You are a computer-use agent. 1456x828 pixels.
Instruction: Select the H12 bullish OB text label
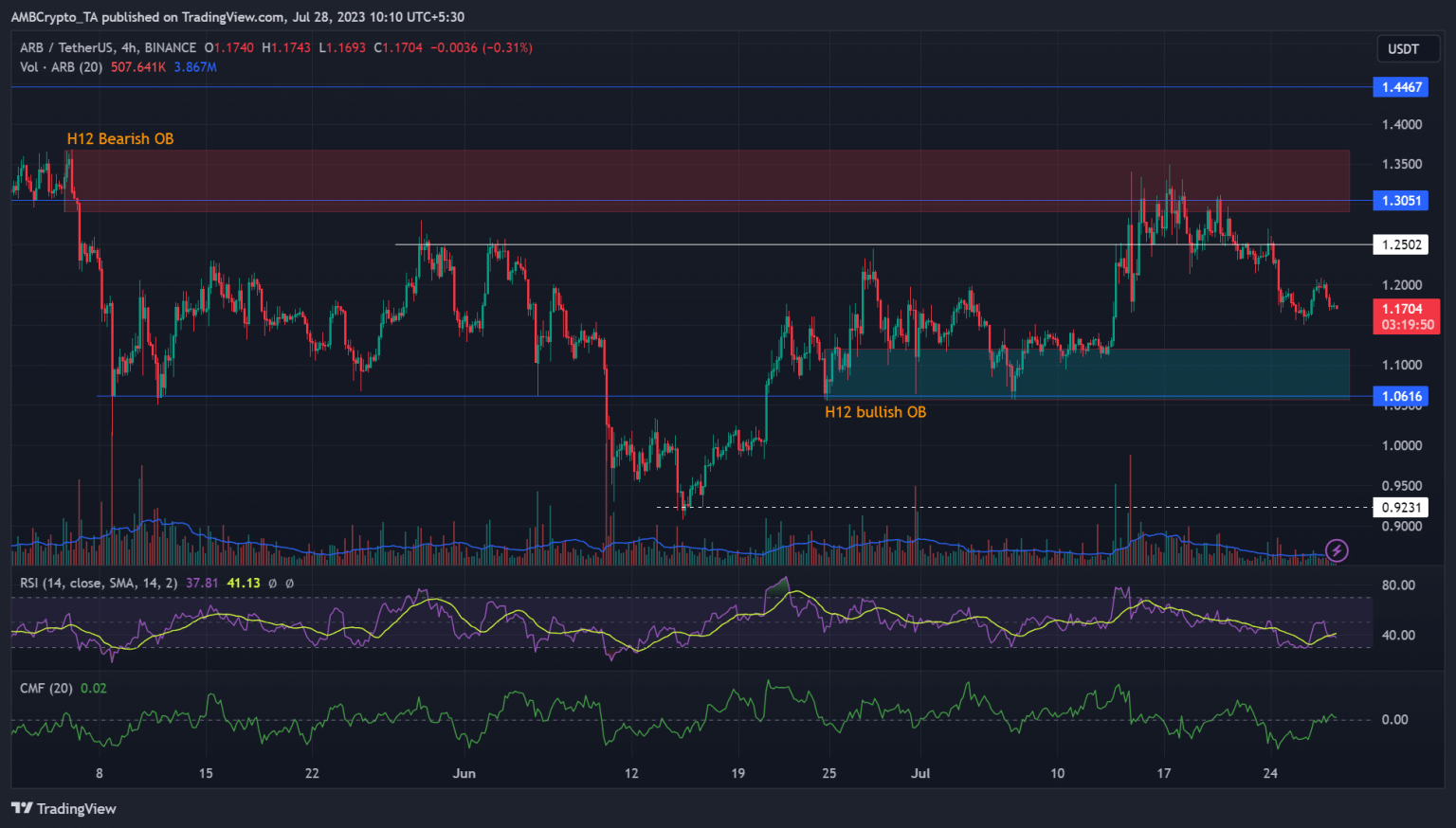click(875, 412)
